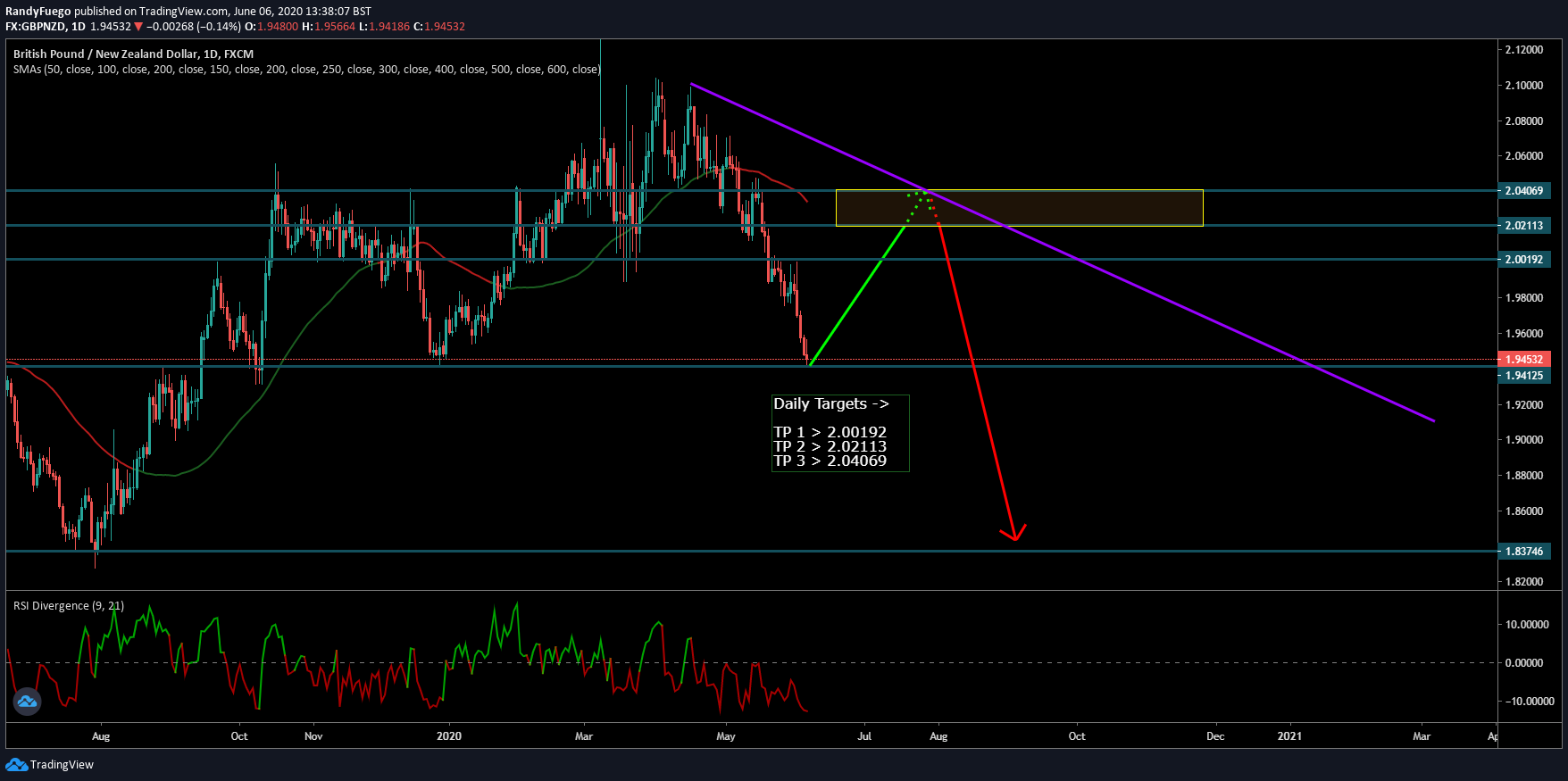Click the 1.82000 axis price value
This screenshot has height=781, width=1568.
[1524, 582]
